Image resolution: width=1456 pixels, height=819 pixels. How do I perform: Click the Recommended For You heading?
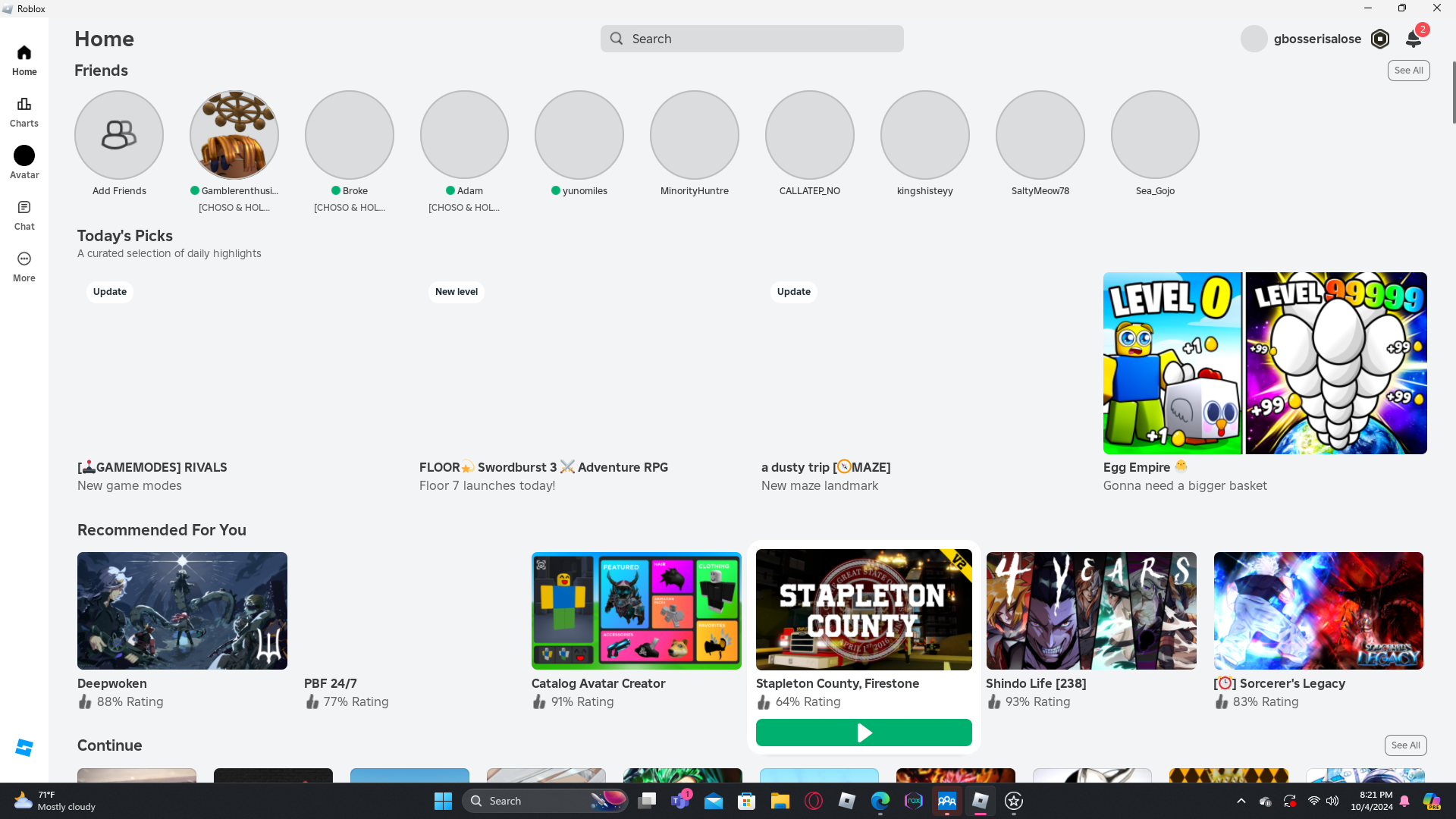(x=162, y=530)
